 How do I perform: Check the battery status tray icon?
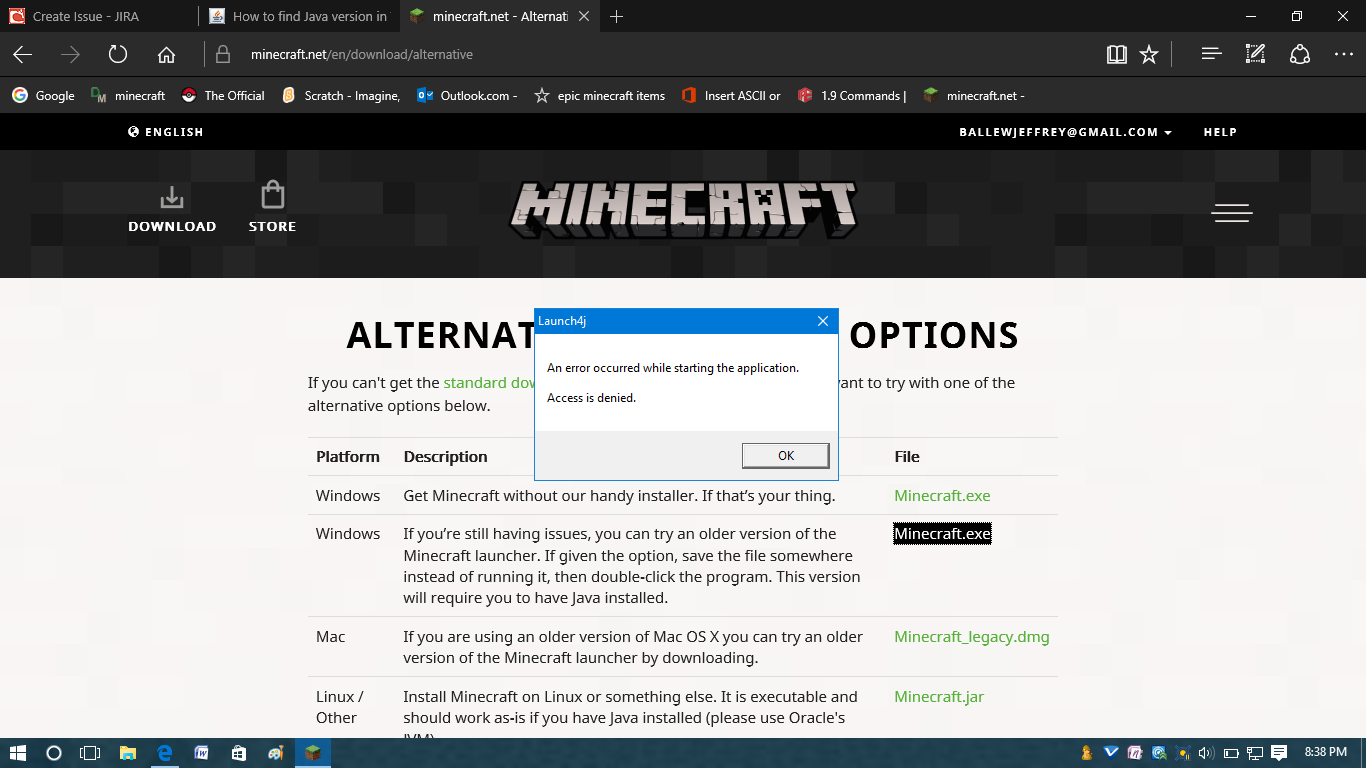tap(1231, 753)
